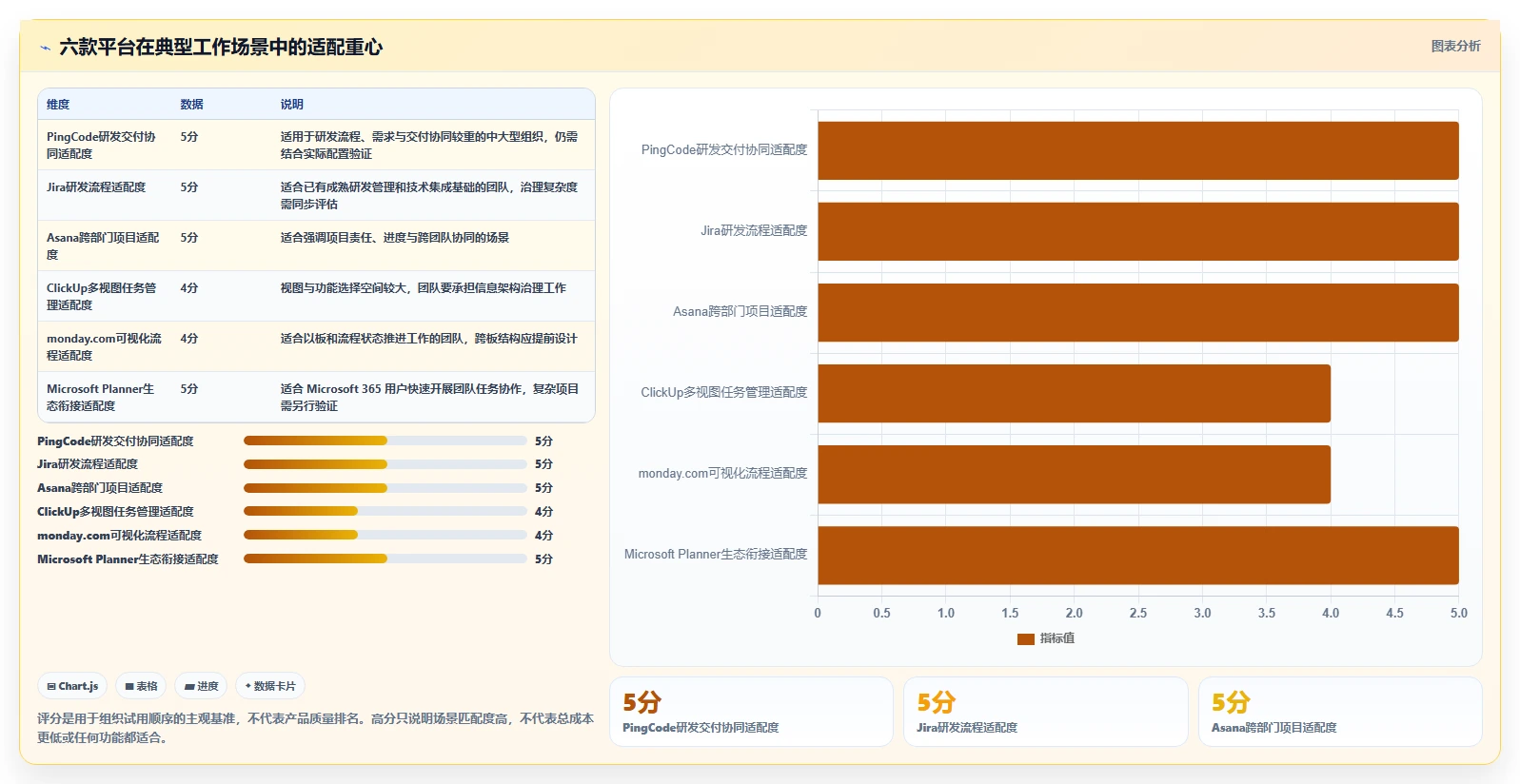
Task: Click the 5分 score beside the Microsoft Planner progress bar
Action: [x=543, y=559]
